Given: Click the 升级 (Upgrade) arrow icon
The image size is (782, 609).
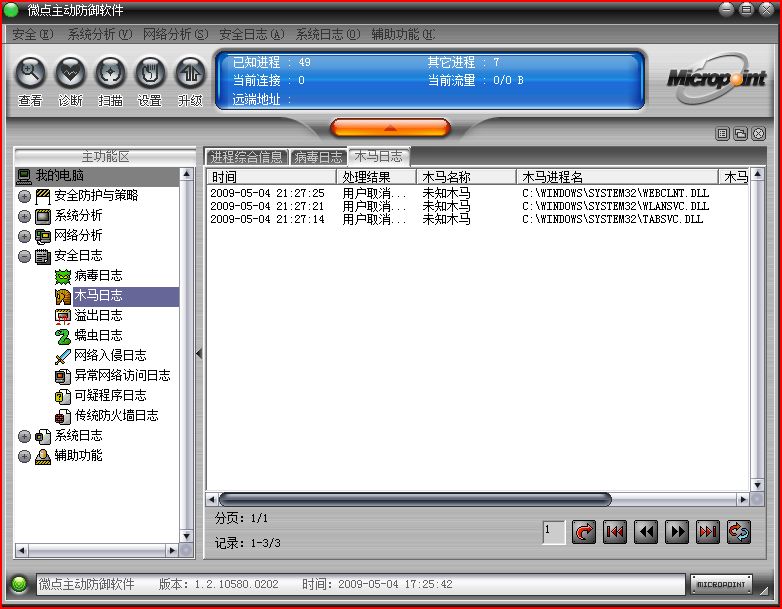Looking at the screenshot, I should point(190,74).
